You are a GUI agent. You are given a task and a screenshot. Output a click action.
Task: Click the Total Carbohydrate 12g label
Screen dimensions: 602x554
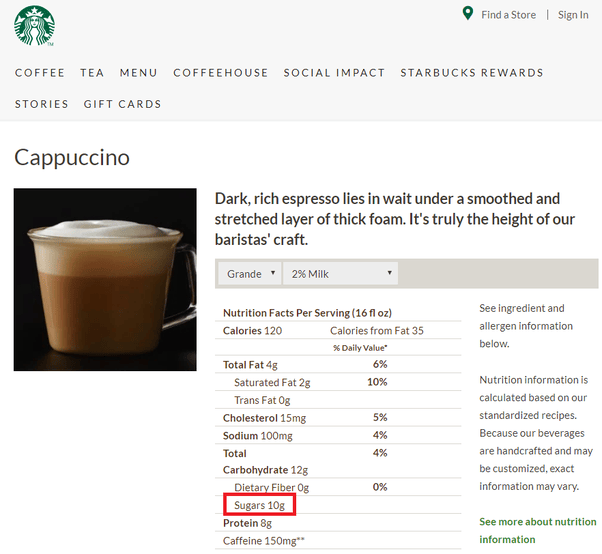click(x=265, y=461)
